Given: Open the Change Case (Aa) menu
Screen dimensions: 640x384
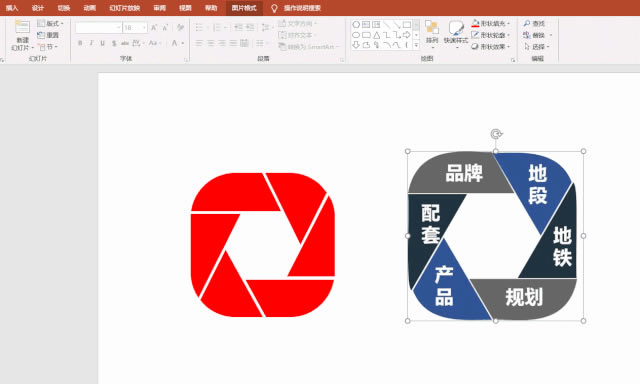Looking at the screenshot, I should point(155,43).
